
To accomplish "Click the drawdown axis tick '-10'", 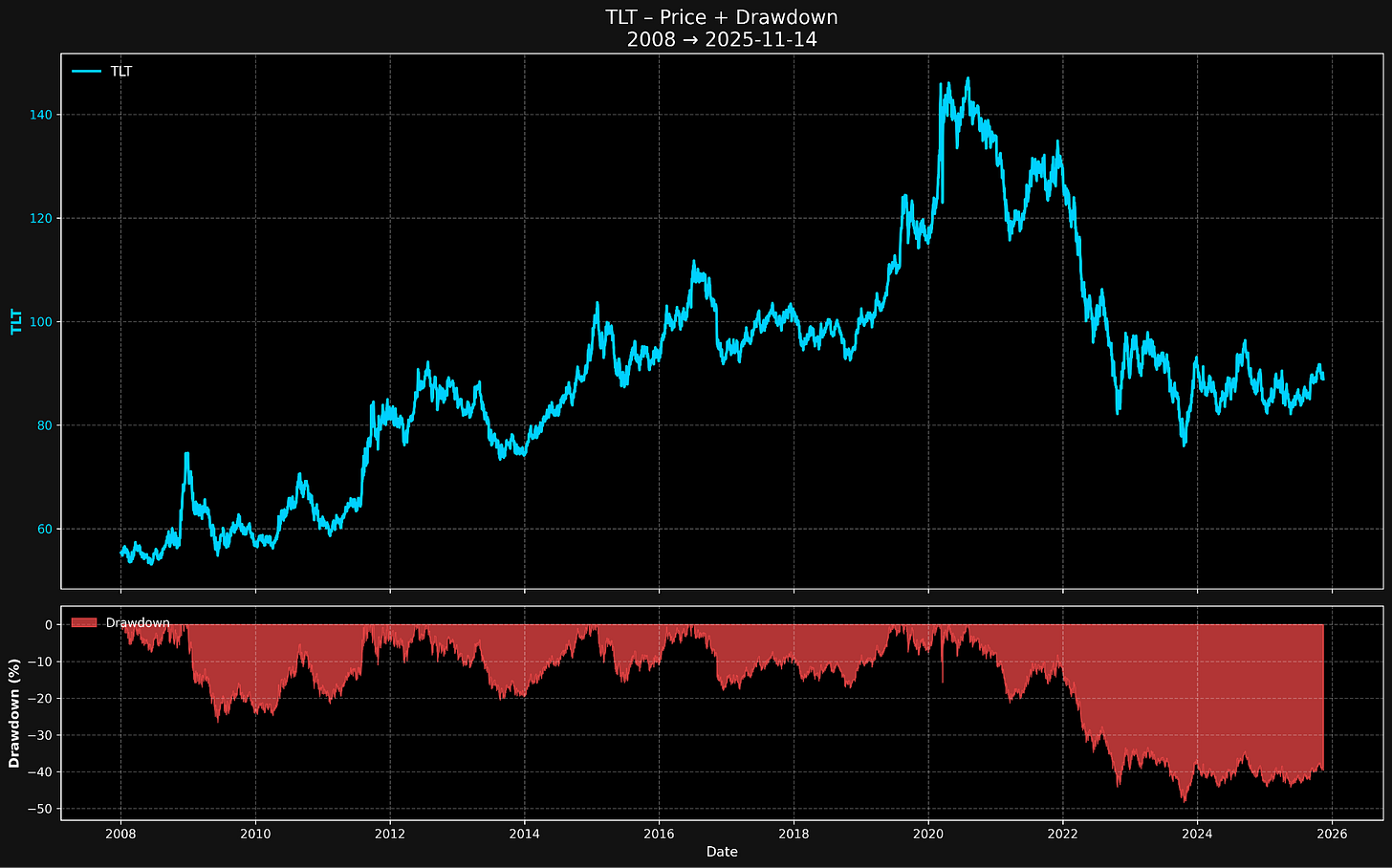I will point(42,662).
